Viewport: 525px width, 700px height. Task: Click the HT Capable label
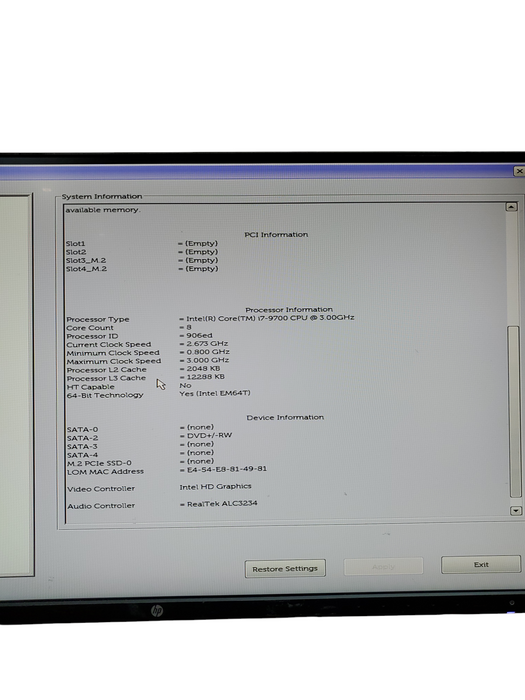point(91,387)
